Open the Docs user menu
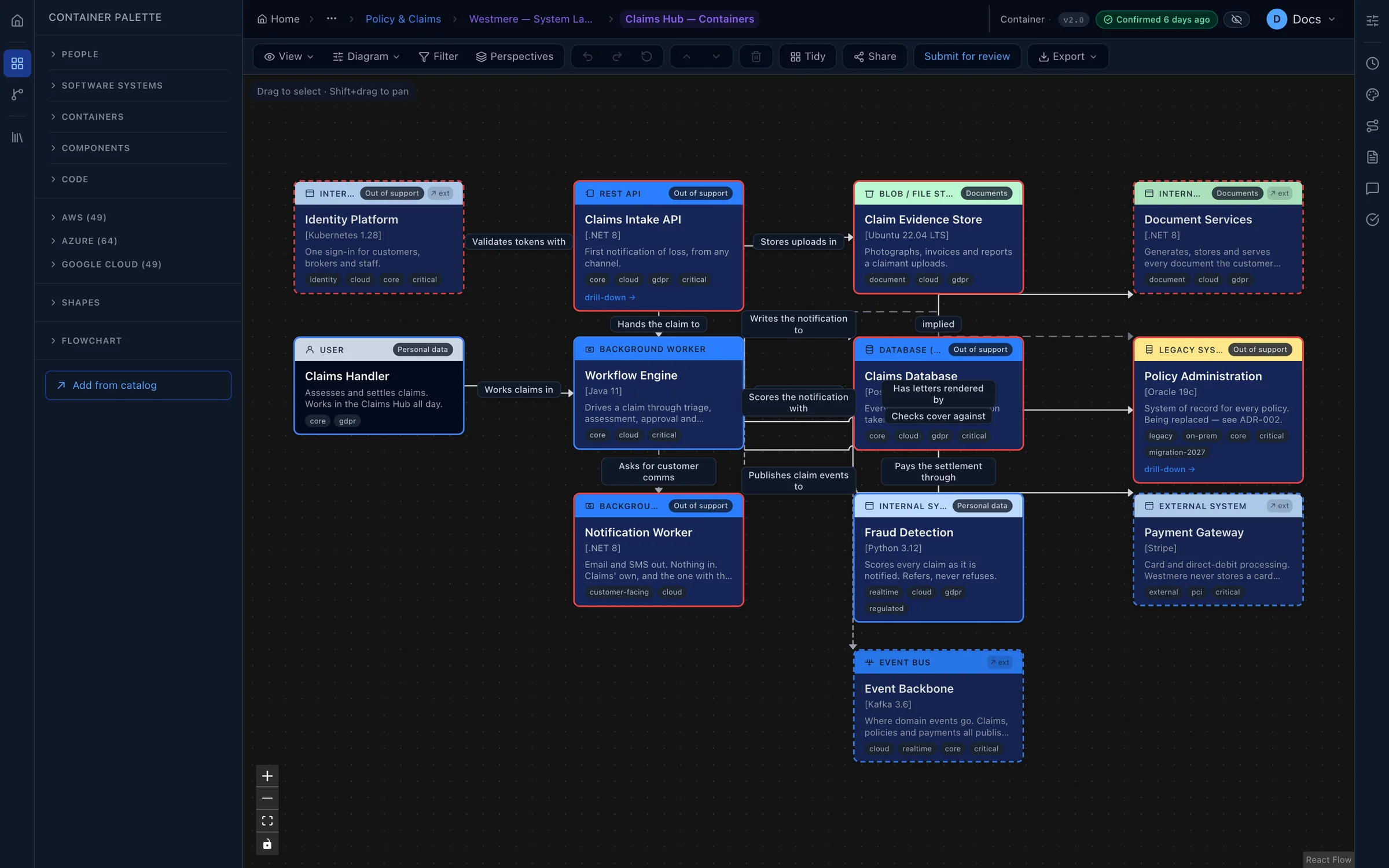 (1301, 20)
